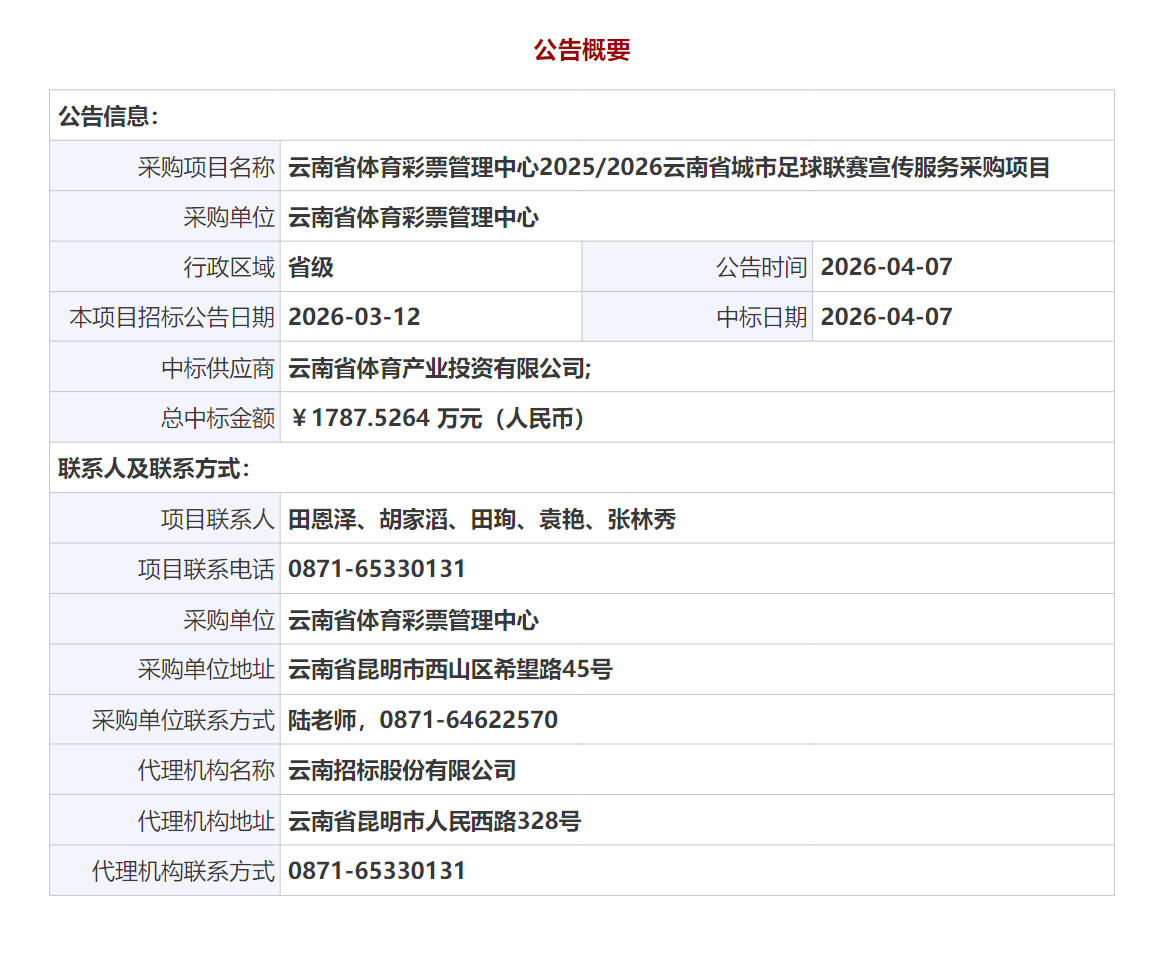Click the total bid amount ¥1787.5264 万元

click(x=436, y=418)
